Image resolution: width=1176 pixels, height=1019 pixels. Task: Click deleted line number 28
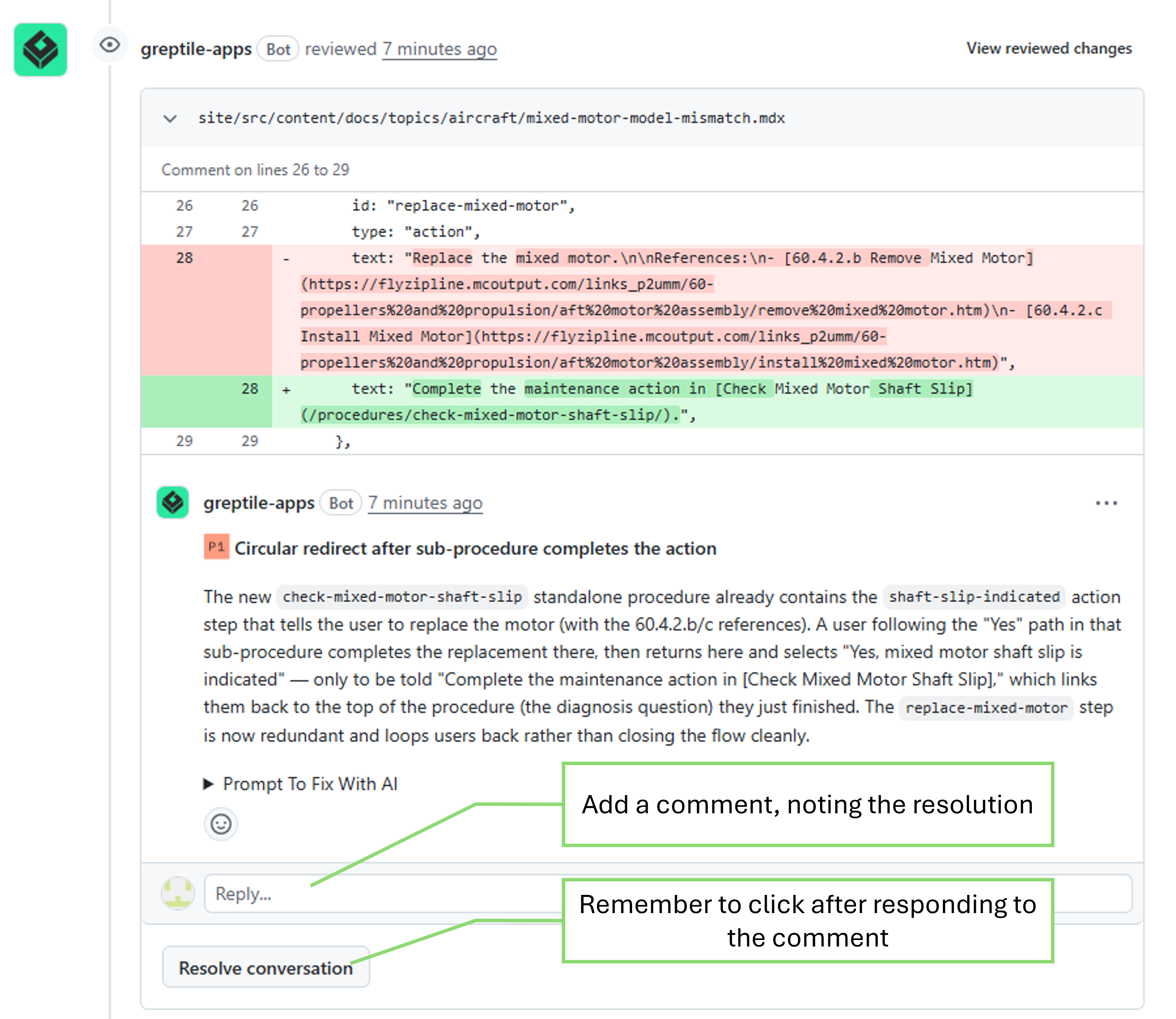coord(184,258)
